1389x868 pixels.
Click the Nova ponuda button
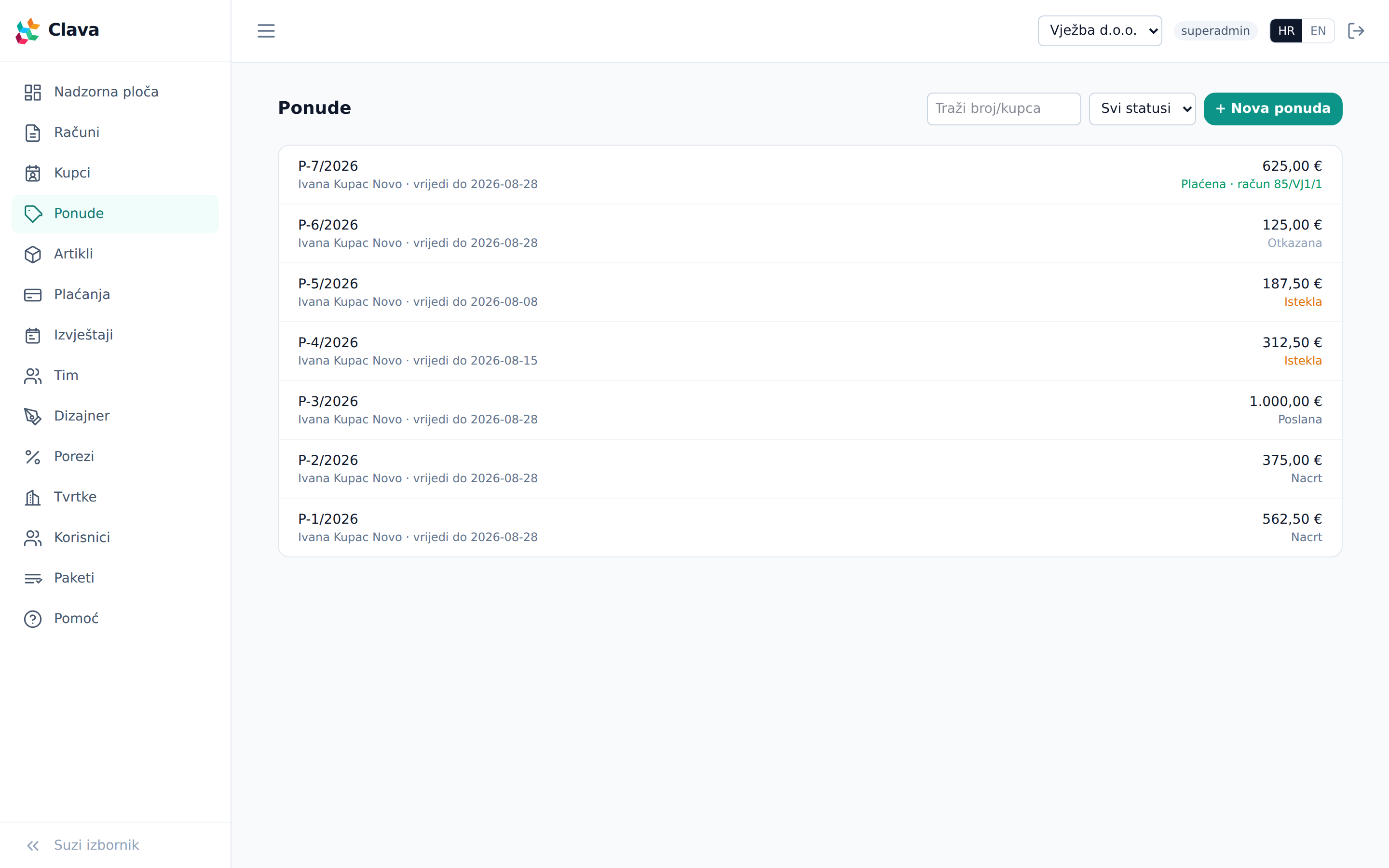pos(1272,108)
